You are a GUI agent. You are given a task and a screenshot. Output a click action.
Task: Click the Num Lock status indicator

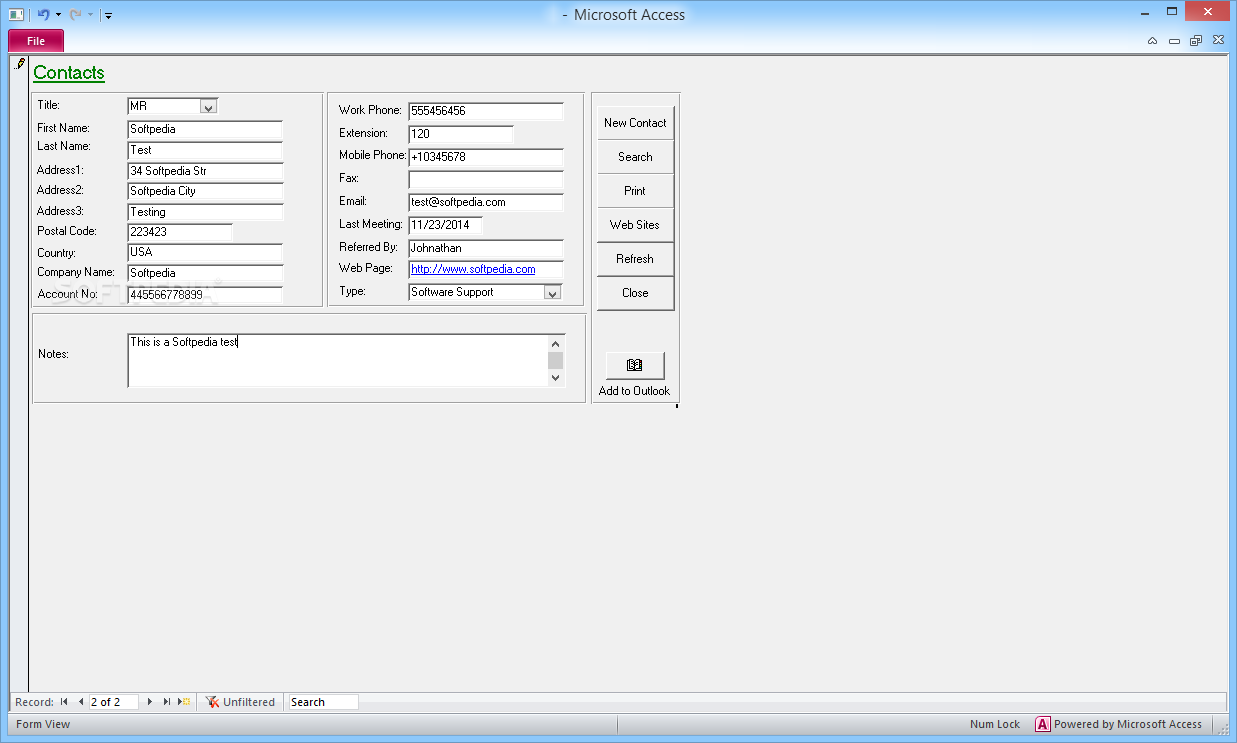point(995,724)
